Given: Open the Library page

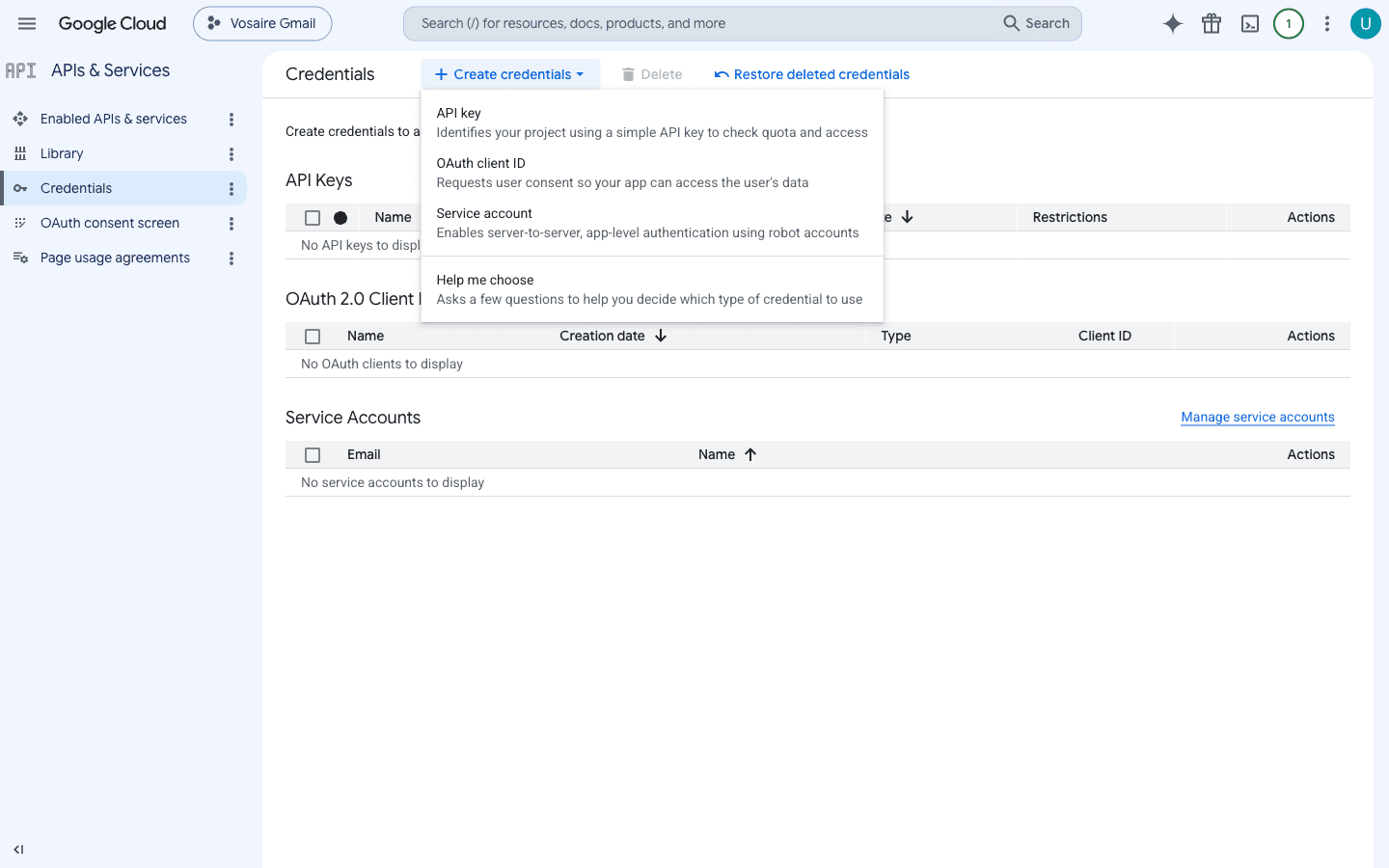Looking at the screenshot, I should coord(62,153).
